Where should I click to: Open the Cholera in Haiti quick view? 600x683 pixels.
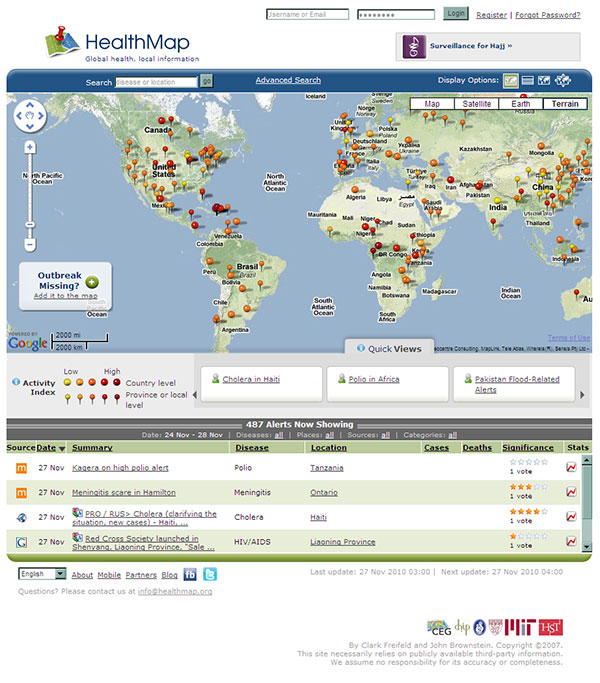pyautogui.click(x=251, y=379)
